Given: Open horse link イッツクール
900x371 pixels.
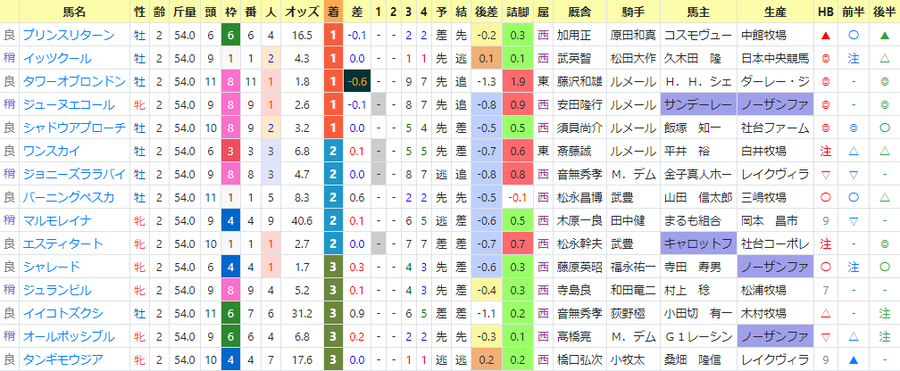Looking at the screenshot, I should click(x=56, y=59).
